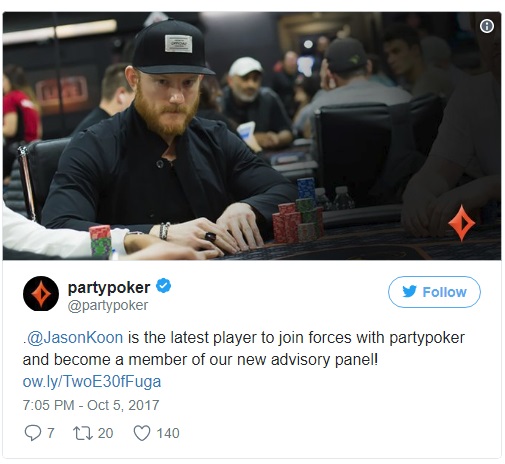Open the ow.ly/TwoE30fFuga link

[x=92, y=381]
